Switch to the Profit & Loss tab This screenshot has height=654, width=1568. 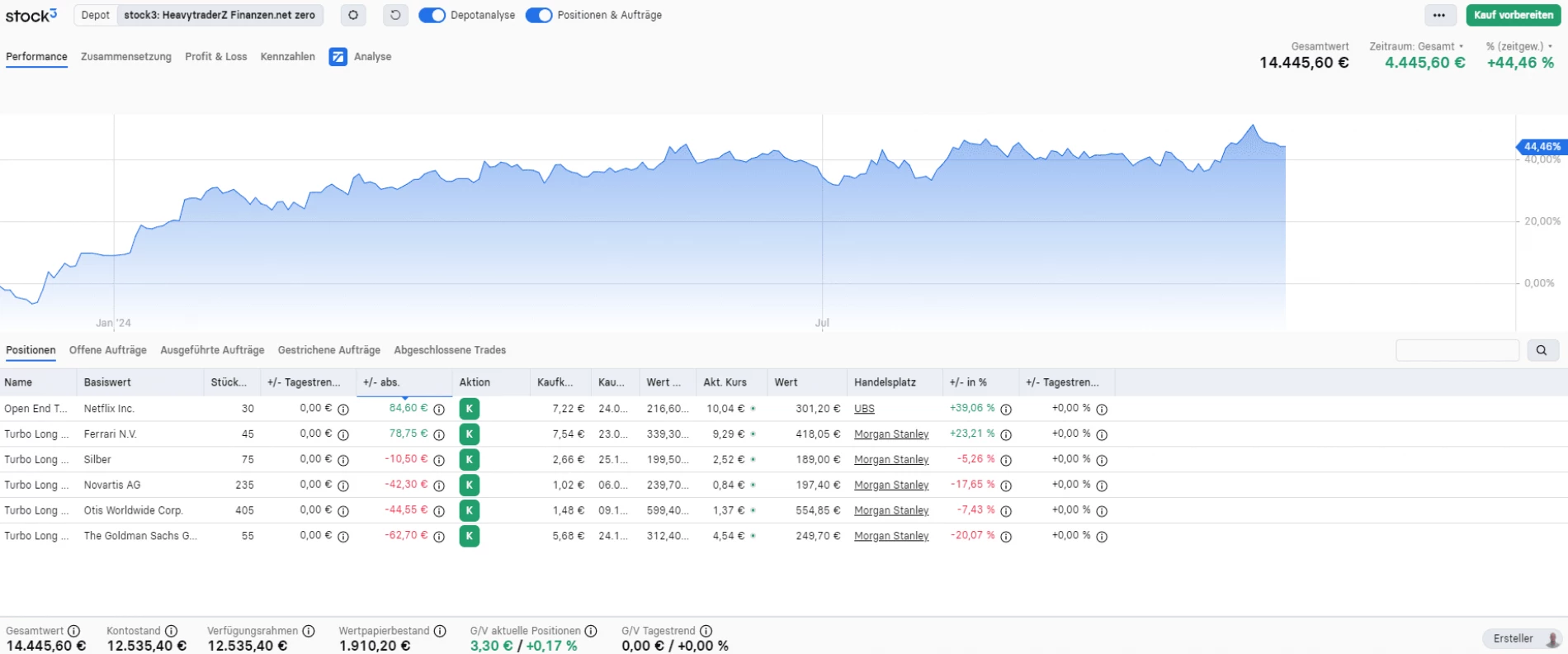215,57
